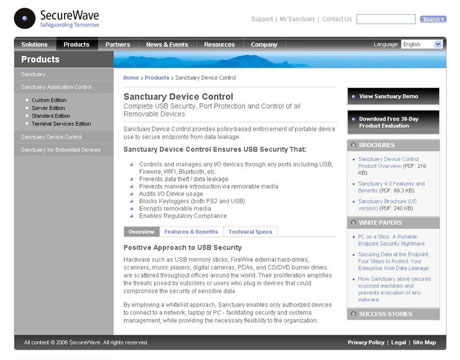Open Terminal Services Edition sidebar item
The width and height of the screenshot is (460, 360).
coord(61,124)
